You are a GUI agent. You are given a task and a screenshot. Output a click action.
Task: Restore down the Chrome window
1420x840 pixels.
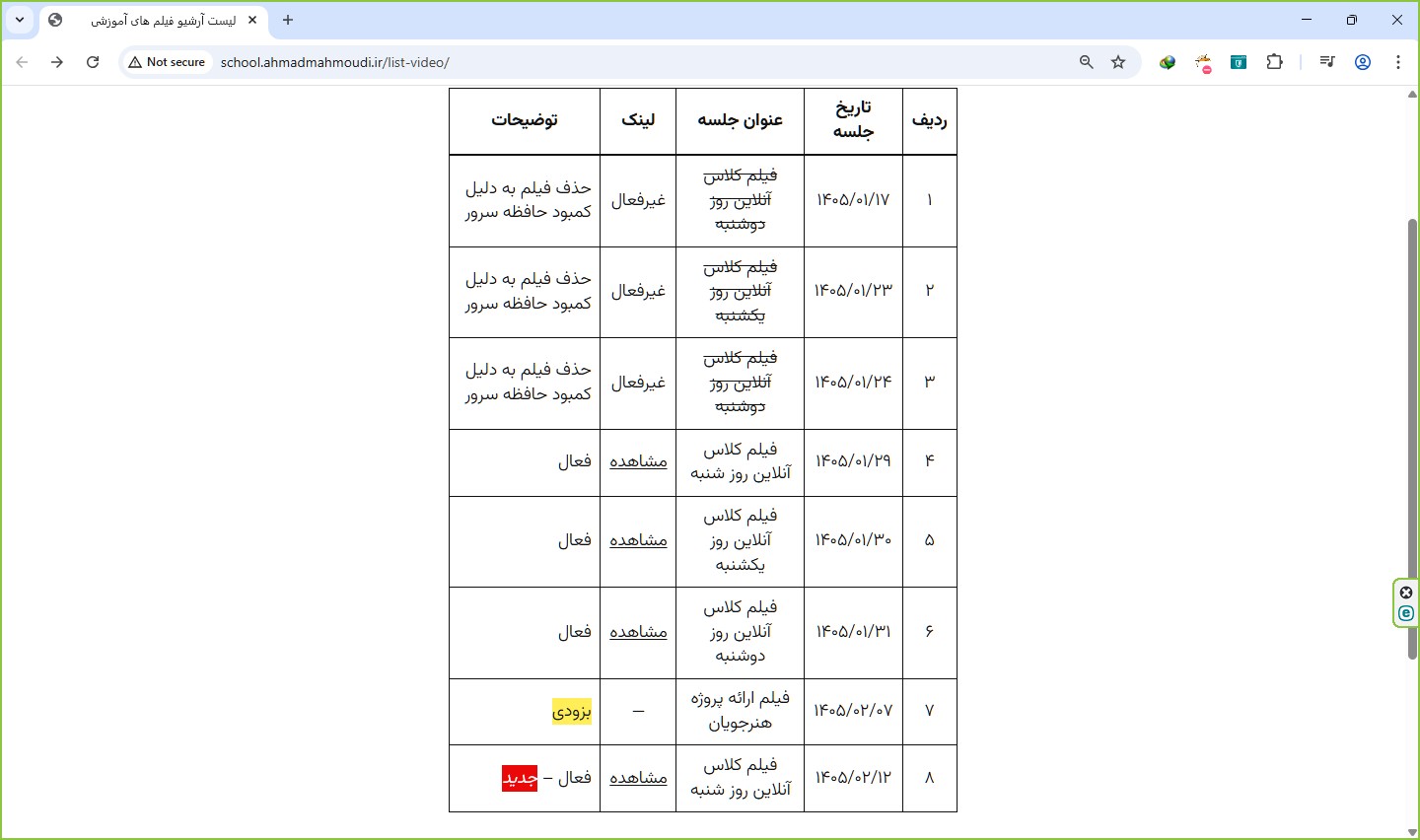pos(1352,20)
